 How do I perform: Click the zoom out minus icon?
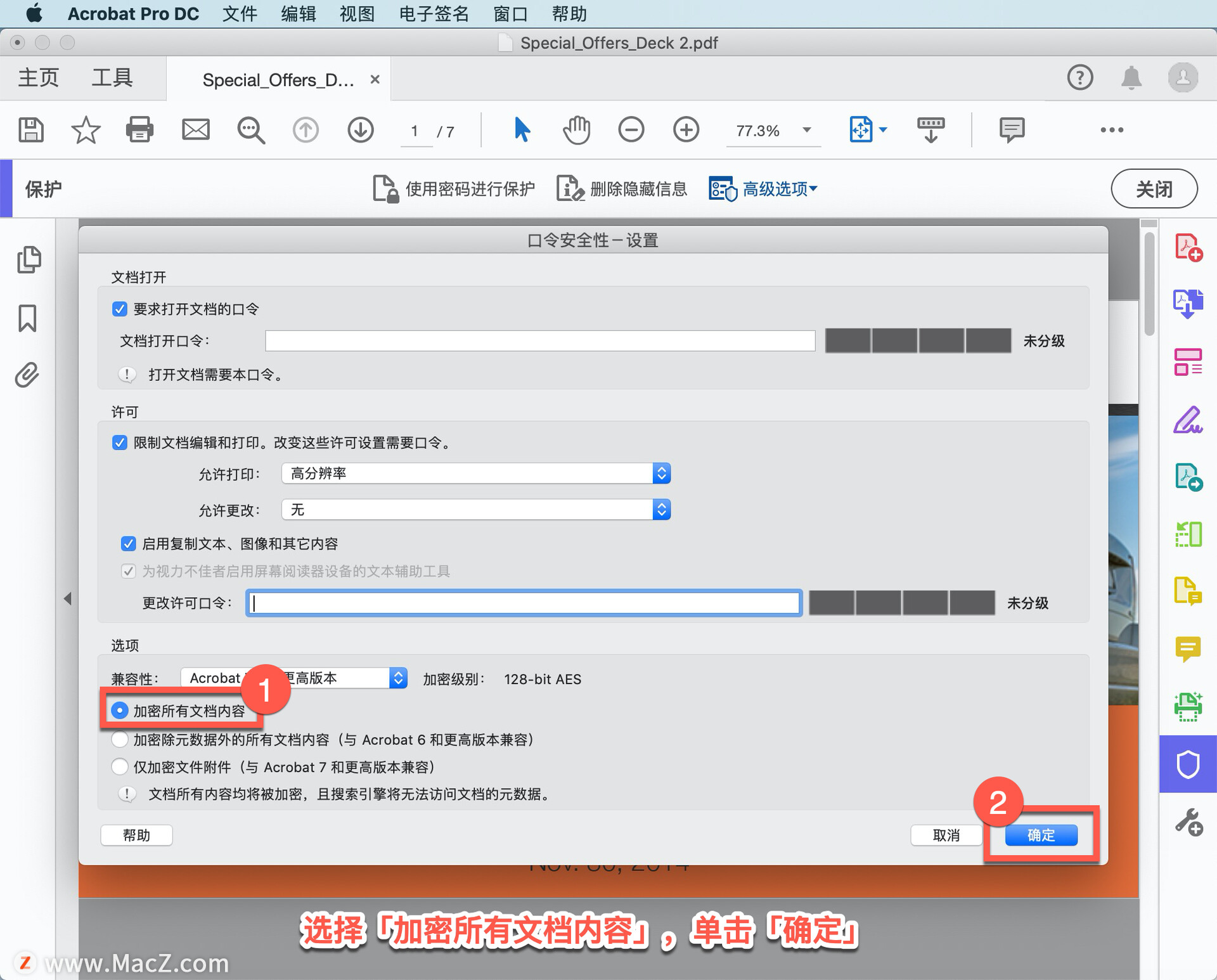tap(631, 130)
